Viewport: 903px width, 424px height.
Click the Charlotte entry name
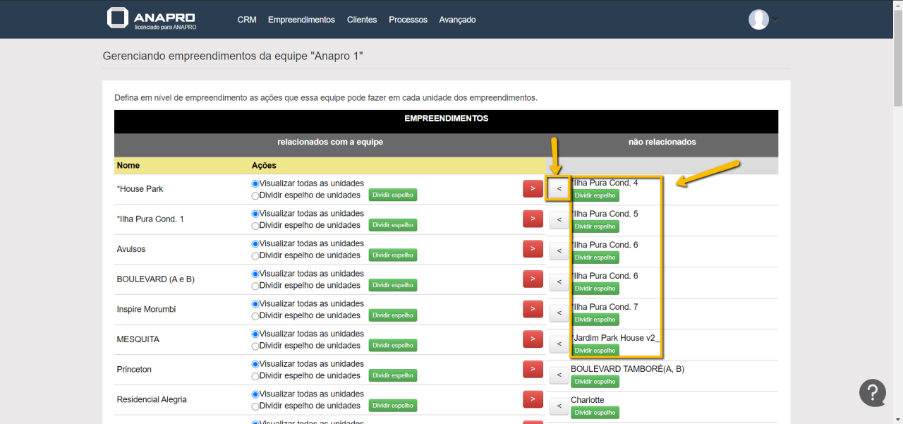tap(587, 400)
